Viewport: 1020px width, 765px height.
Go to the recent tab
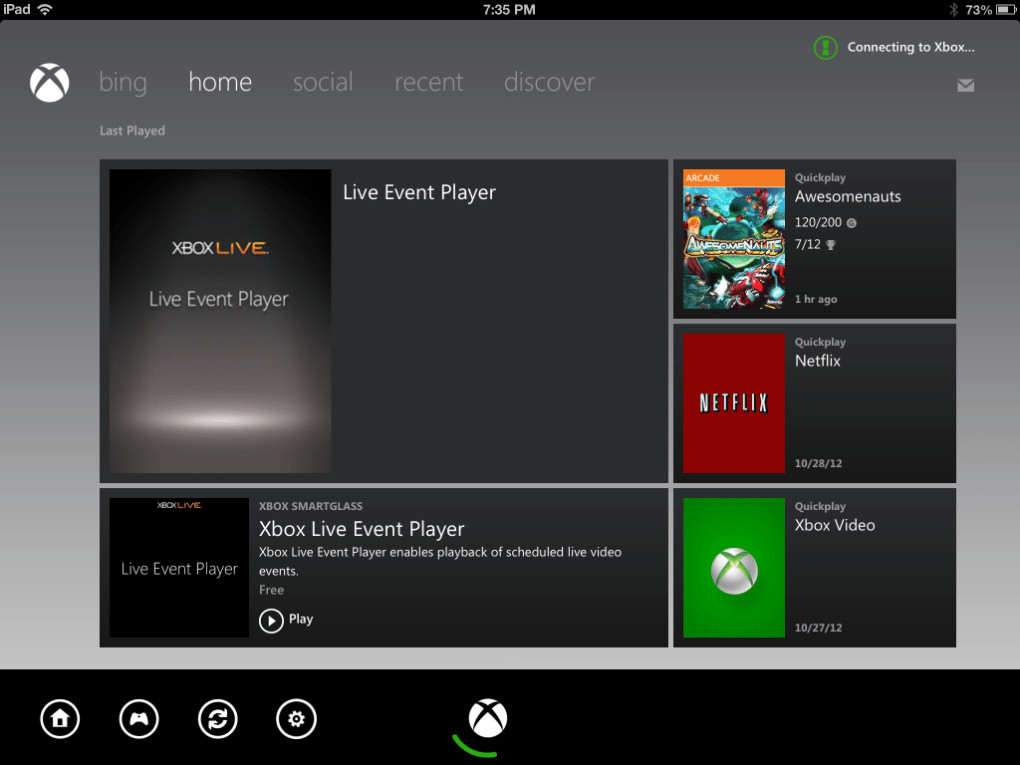pos(429,82)
